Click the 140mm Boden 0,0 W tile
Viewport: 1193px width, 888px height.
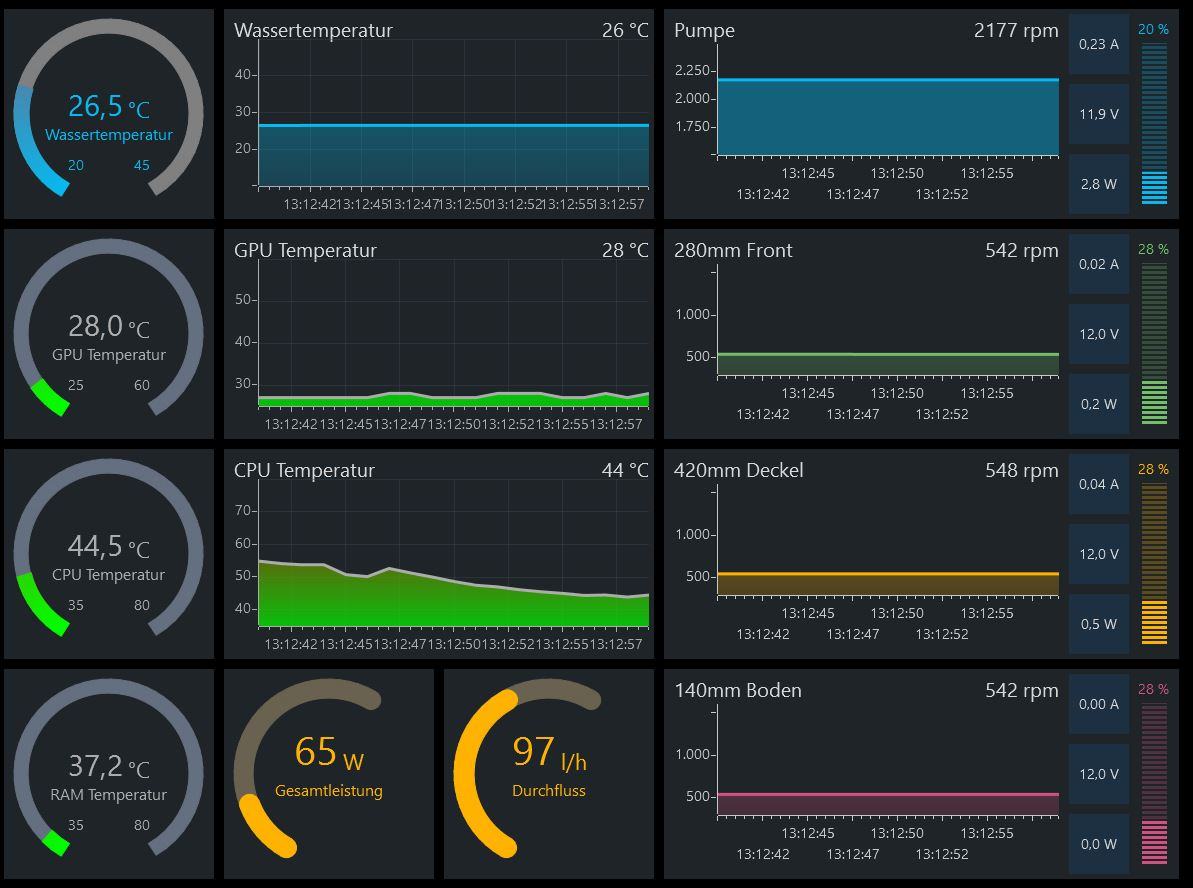[x=1099, y=844]
